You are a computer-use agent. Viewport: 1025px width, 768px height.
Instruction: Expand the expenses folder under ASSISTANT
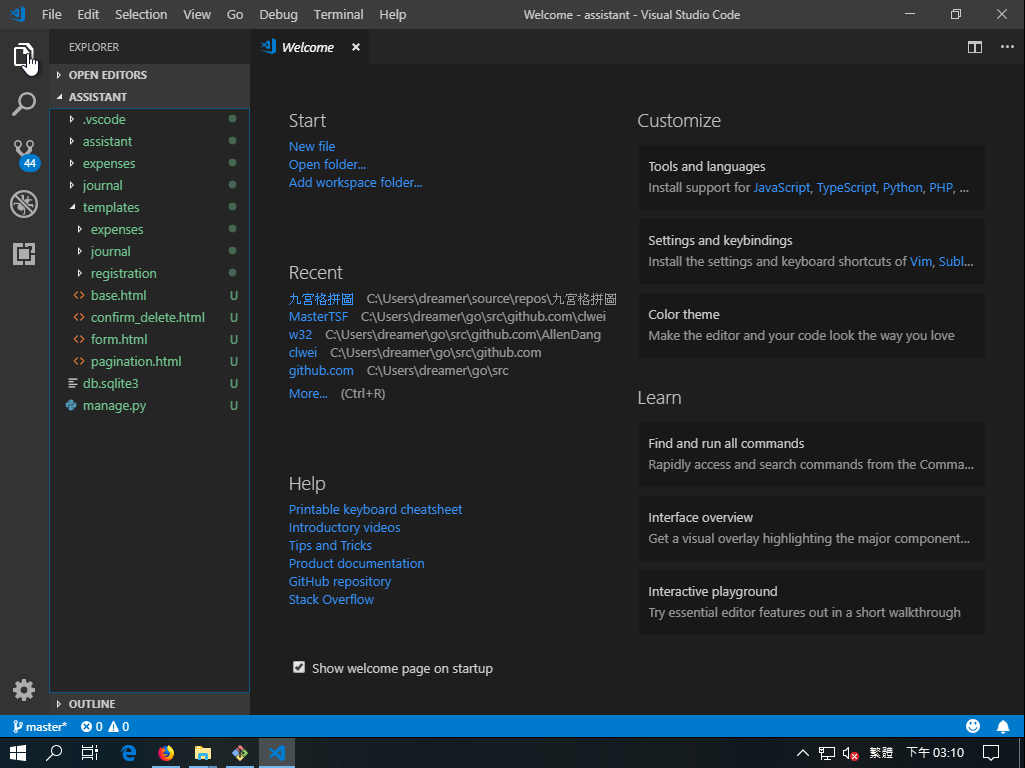pyautogui.click(x=108, y=163)
